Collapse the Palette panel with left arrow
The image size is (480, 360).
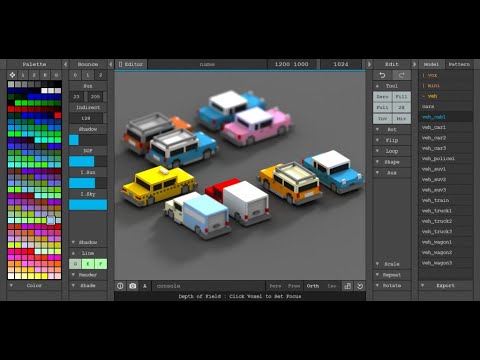pyautogui.click(x=65, y=64)
